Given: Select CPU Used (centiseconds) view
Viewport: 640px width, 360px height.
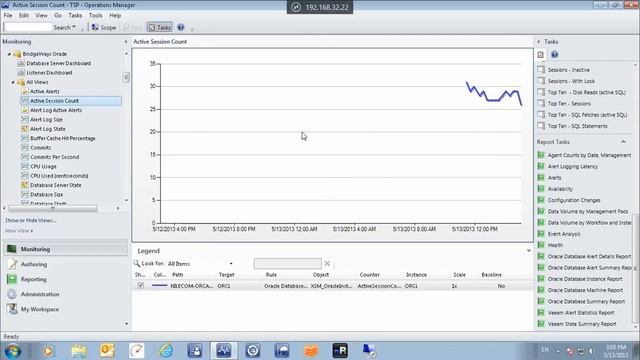Looking at the screenshot, I should (59, 176).
